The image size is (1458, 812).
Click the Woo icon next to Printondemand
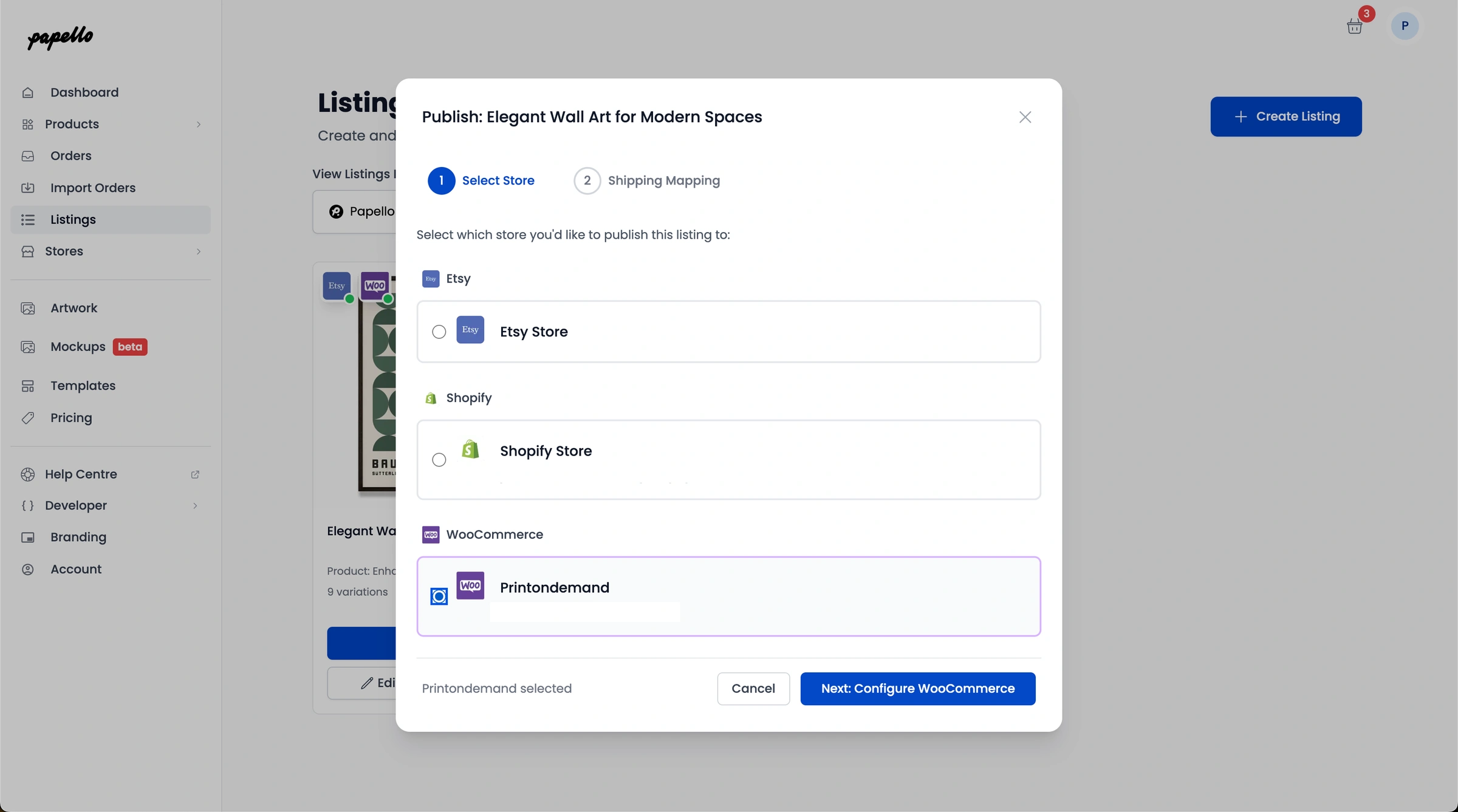pyautogui.click(x=470, y=585)
